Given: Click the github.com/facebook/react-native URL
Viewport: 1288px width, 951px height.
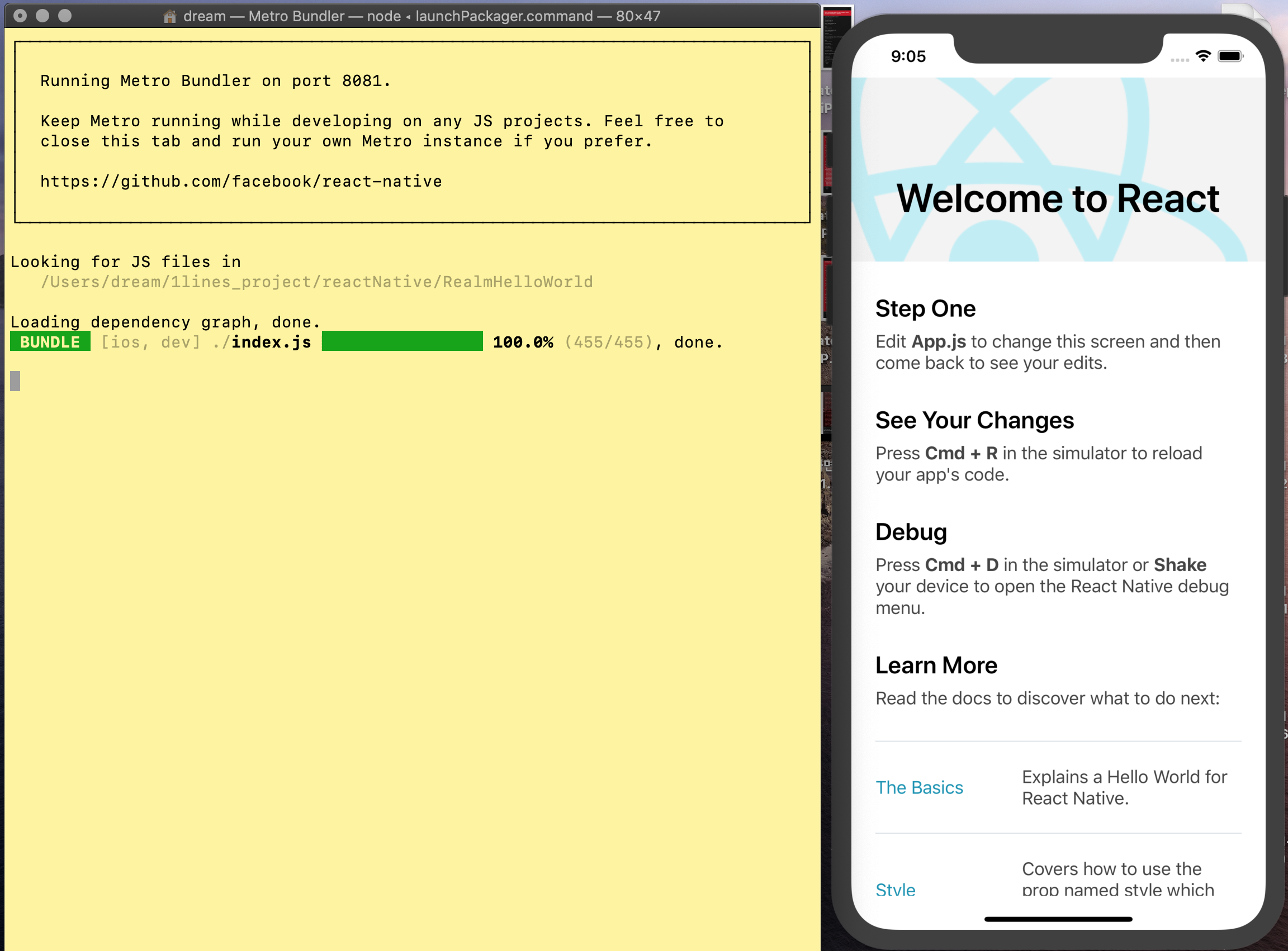Looking at the screenshot, I should (x=241, y=182).
